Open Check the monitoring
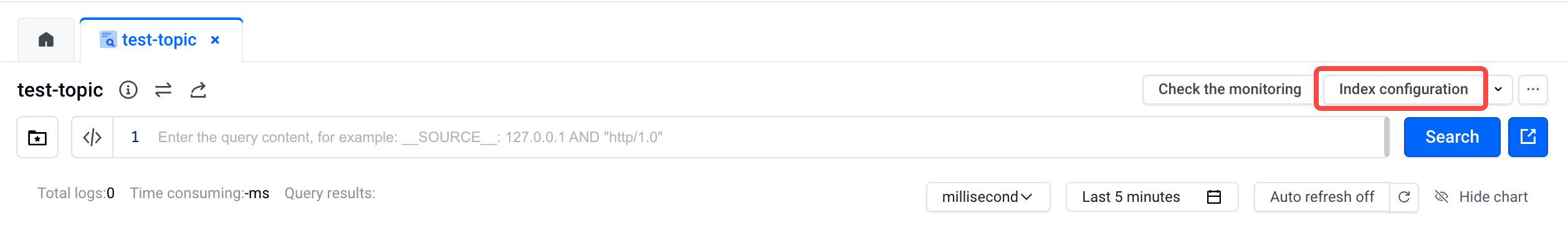 pos(1230,90)
